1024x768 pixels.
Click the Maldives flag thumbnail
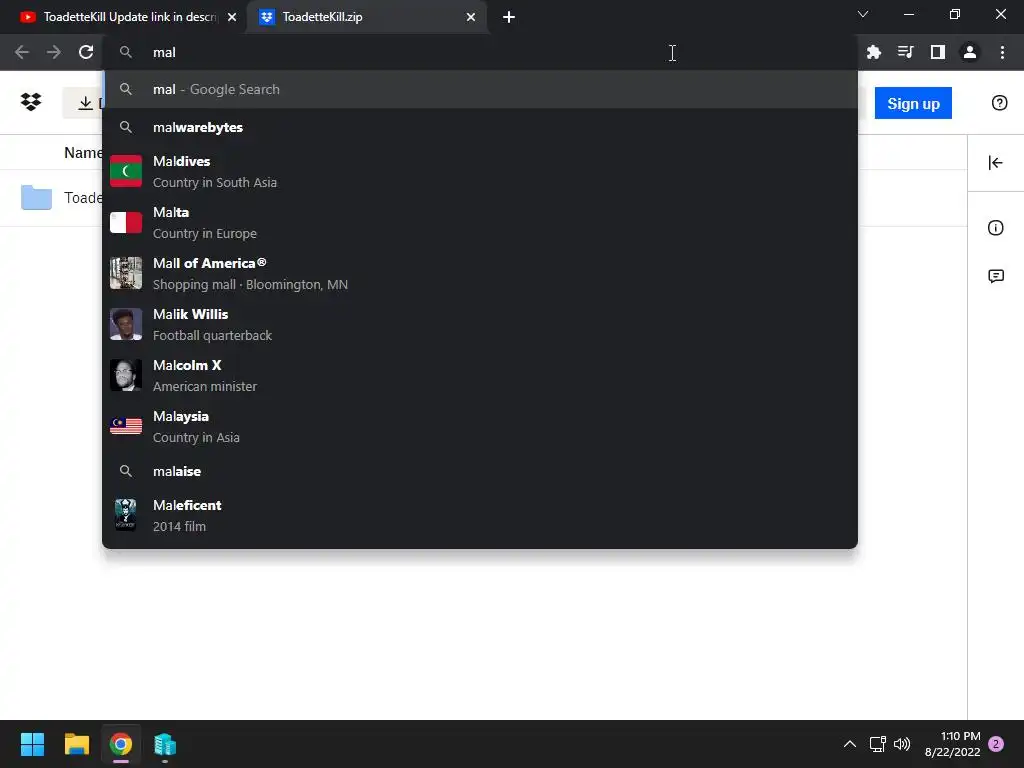tap(125, 171)
